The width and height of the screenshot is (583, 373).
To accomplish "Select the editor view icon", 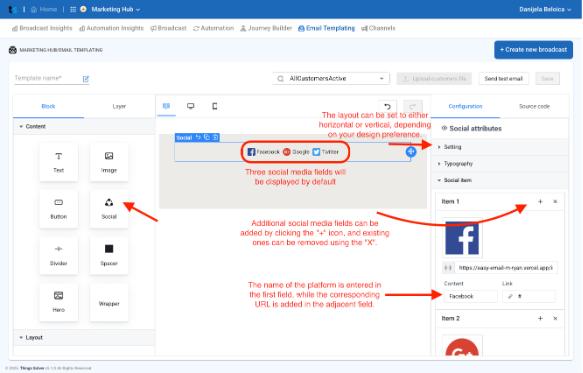I will coord(166,106).
